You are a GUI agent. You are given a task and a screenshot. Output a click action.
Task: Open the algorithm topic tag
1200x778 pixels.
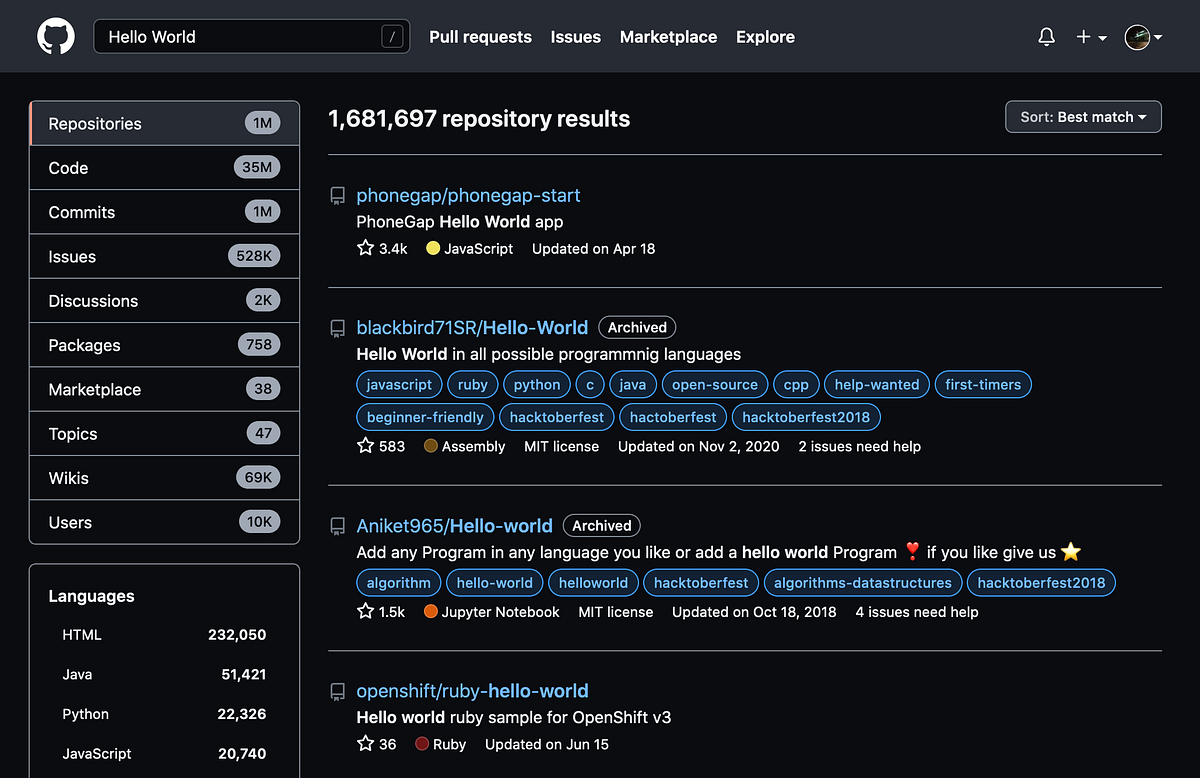(x=399, y=582)
